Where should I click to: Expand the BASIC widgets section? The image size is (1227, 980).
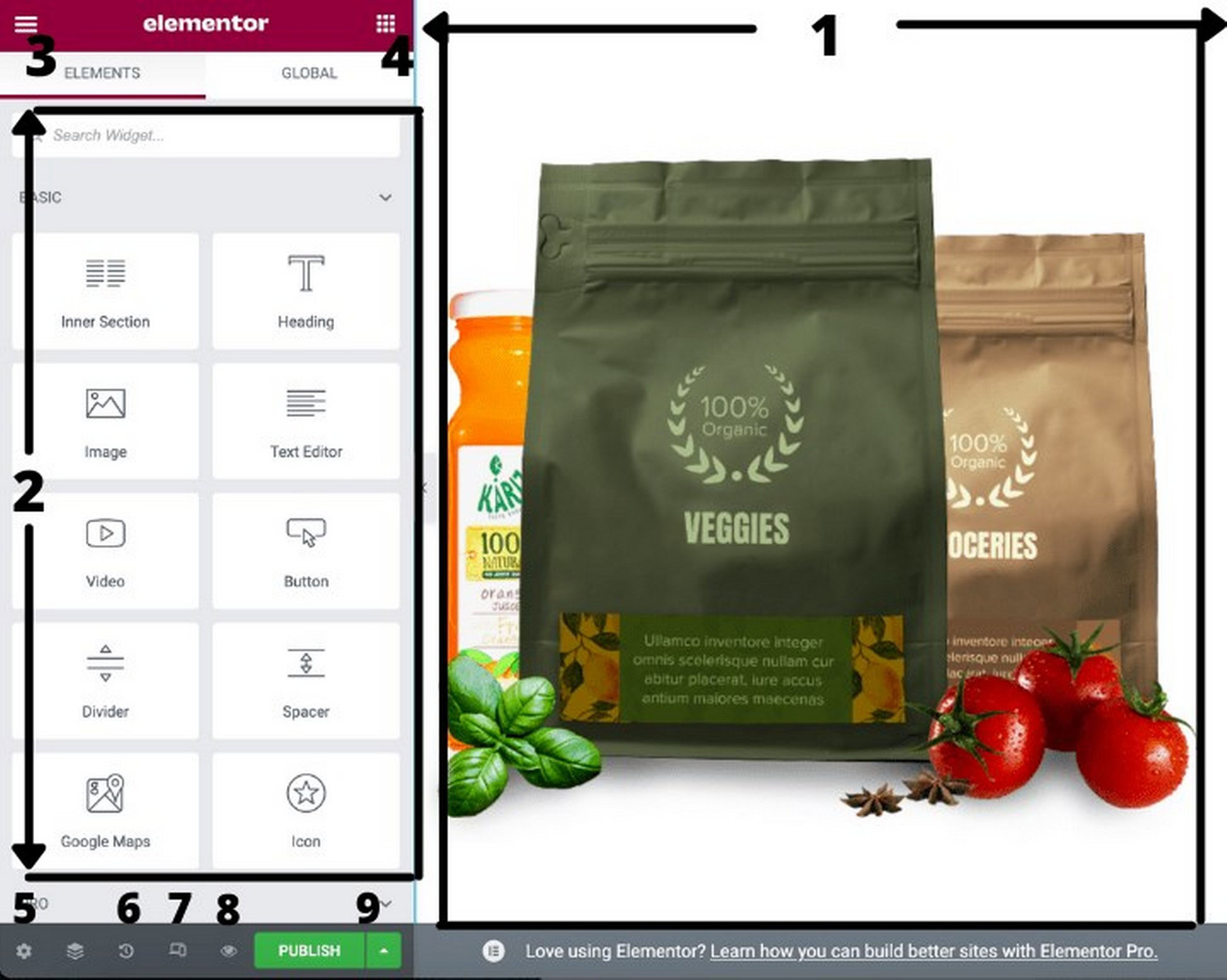pos(389,197)
